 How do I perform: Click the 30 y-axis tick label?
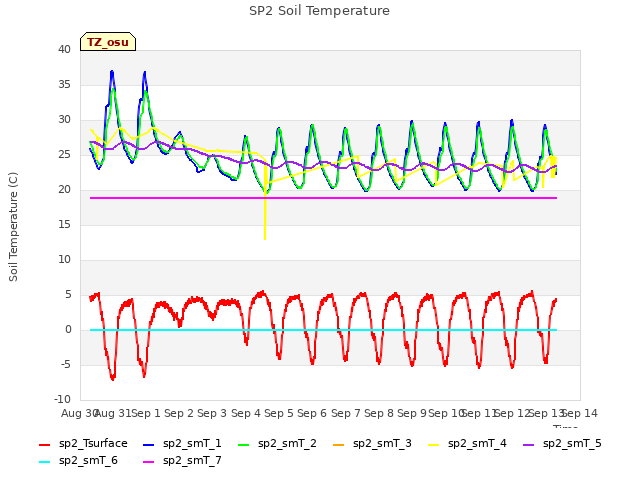[x=64, y=120]
